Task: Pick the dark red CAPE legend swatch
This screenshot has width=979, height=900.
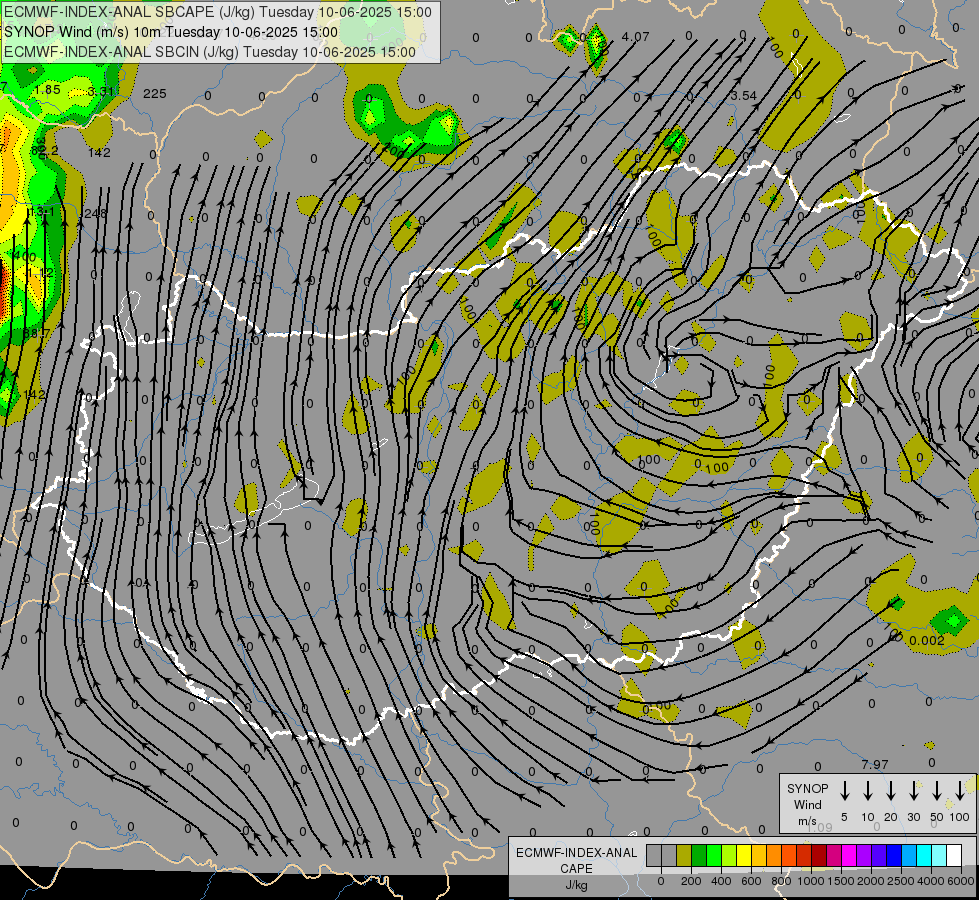Action: (x=819, y=855)
